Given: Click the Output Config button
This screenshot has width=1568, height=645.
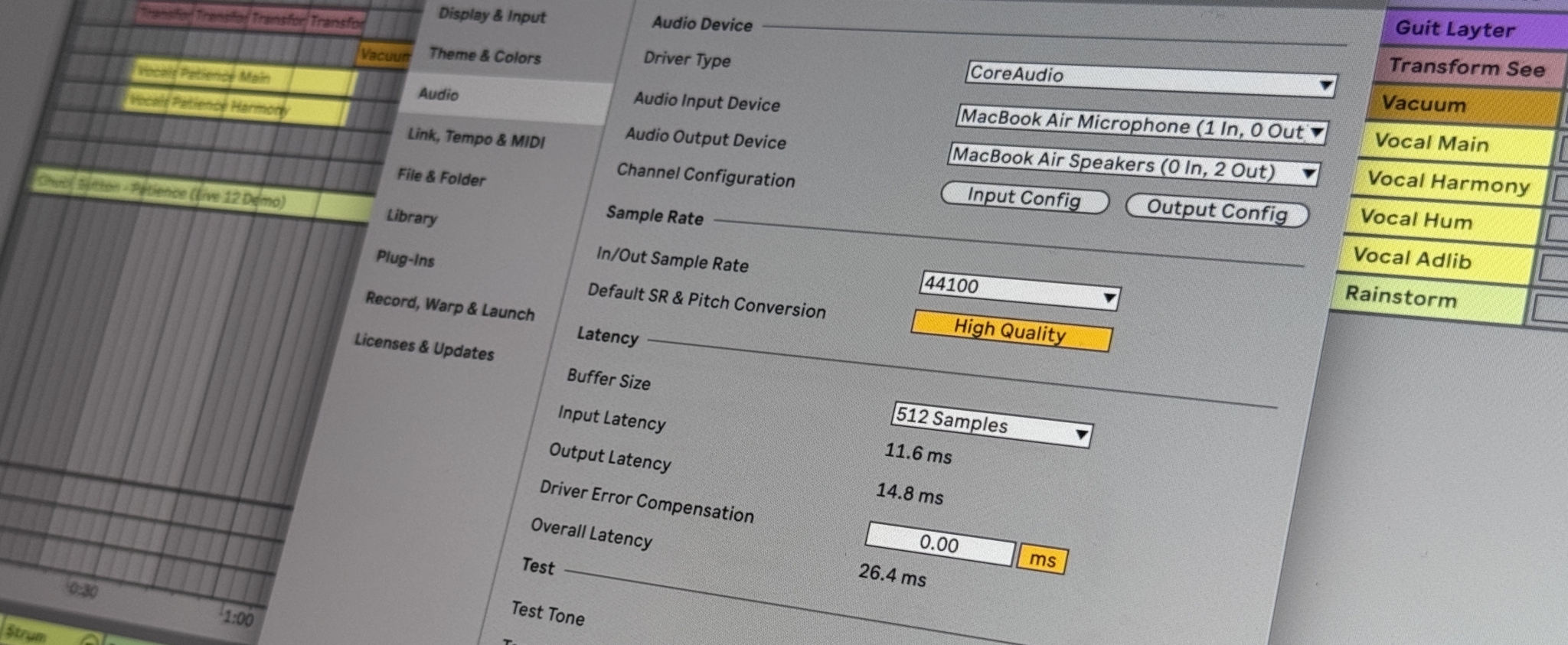Looking at the screenshot, I should (1217, 210).
